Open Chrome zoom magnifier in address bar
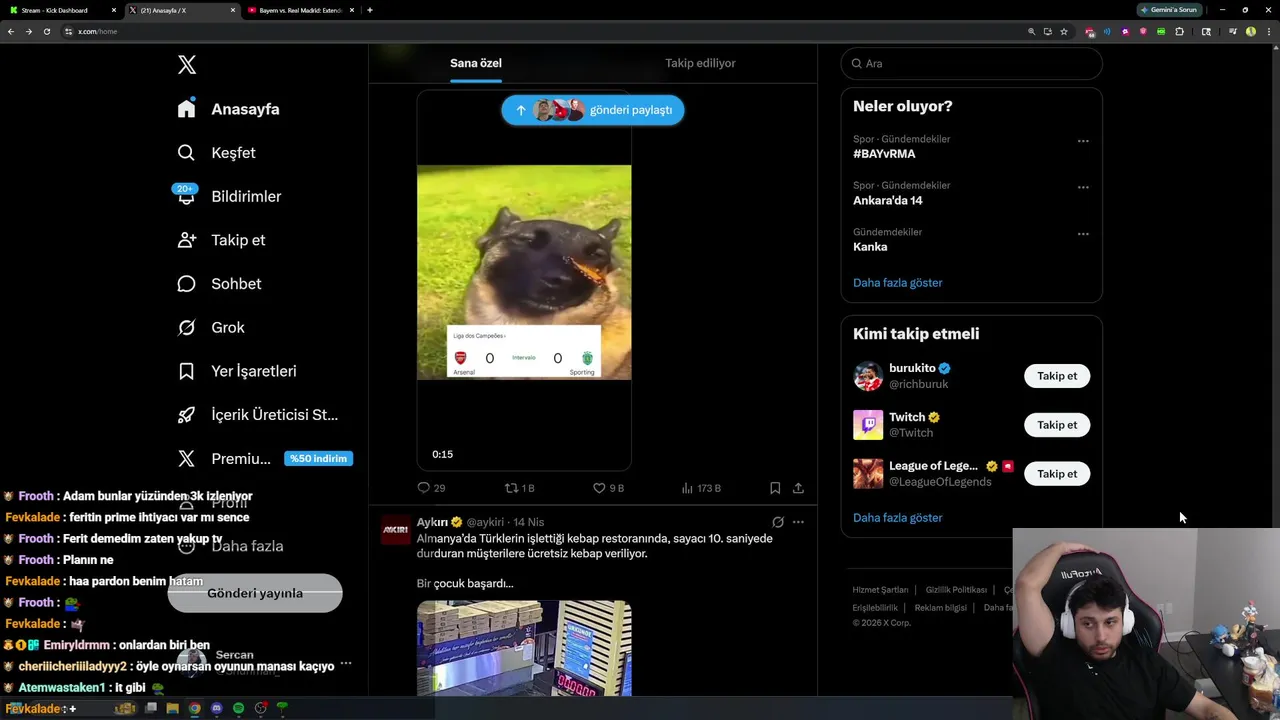The height and width of the screenshot is (720, 1280). pyautogui.click(x=1031, y=31)
